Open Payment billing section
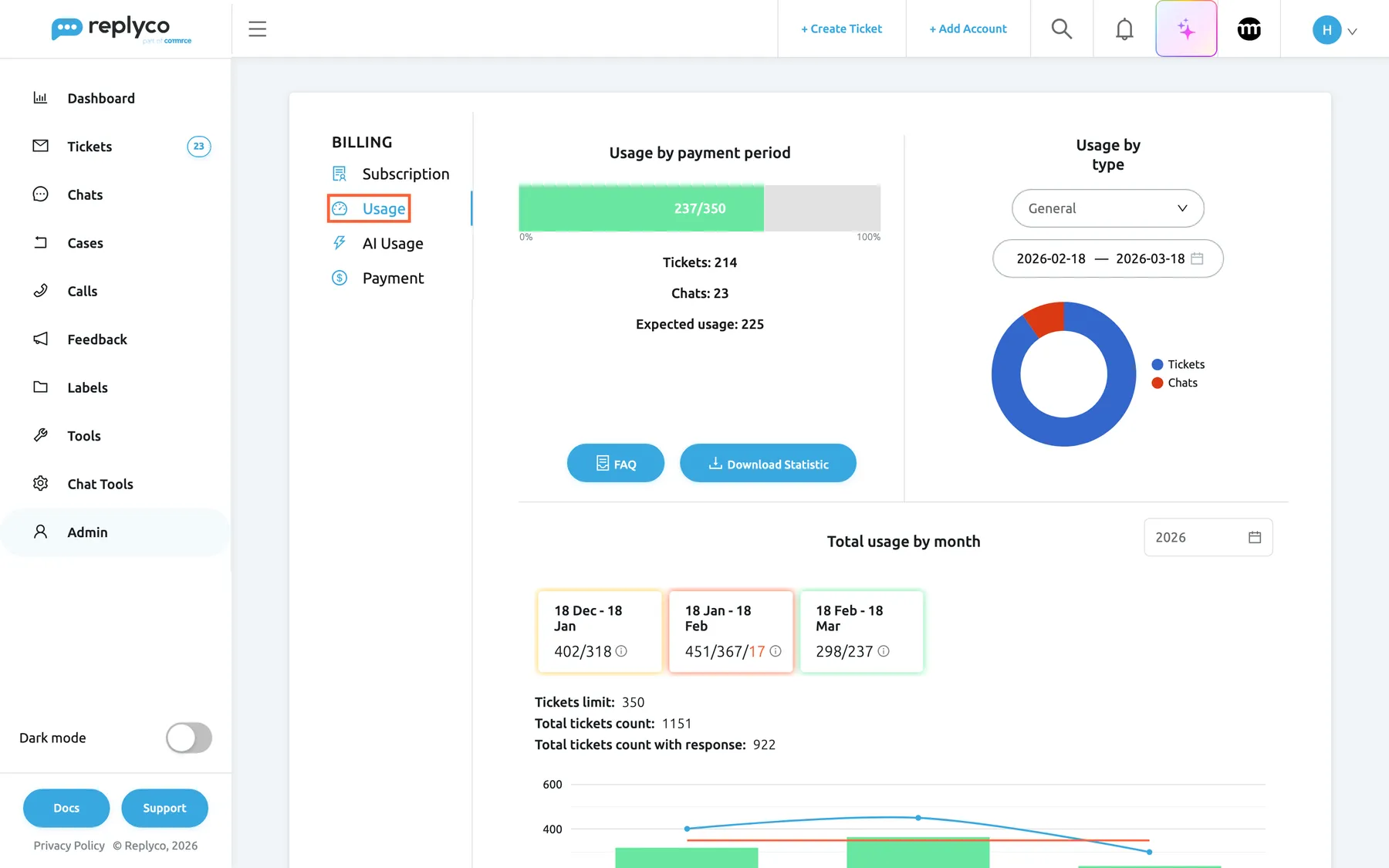Screen dimensions: 1389x868 point(377,278)
